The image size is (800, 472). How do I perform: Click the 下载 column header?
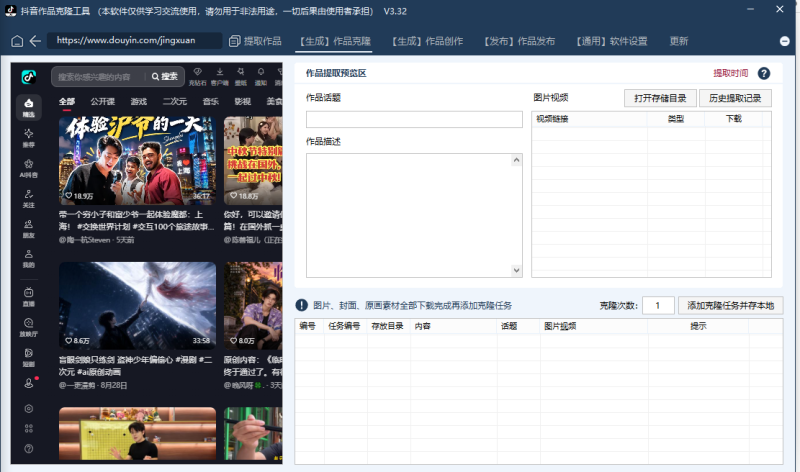click(x=734, y=119)
